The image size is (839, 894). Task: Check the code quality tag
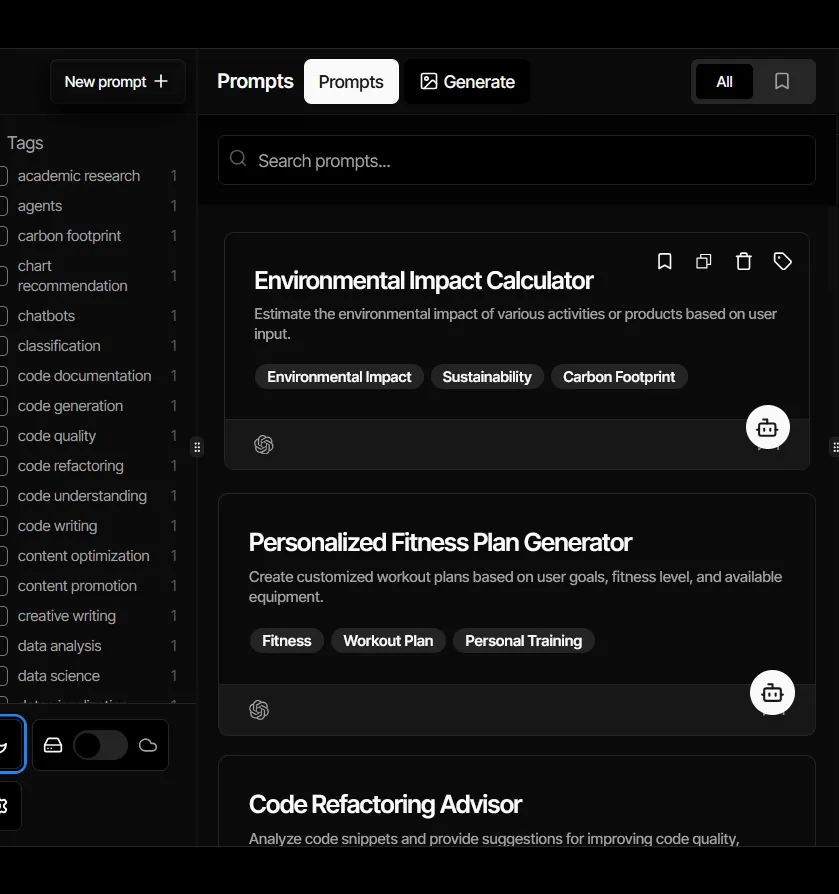tap(3, 436)
